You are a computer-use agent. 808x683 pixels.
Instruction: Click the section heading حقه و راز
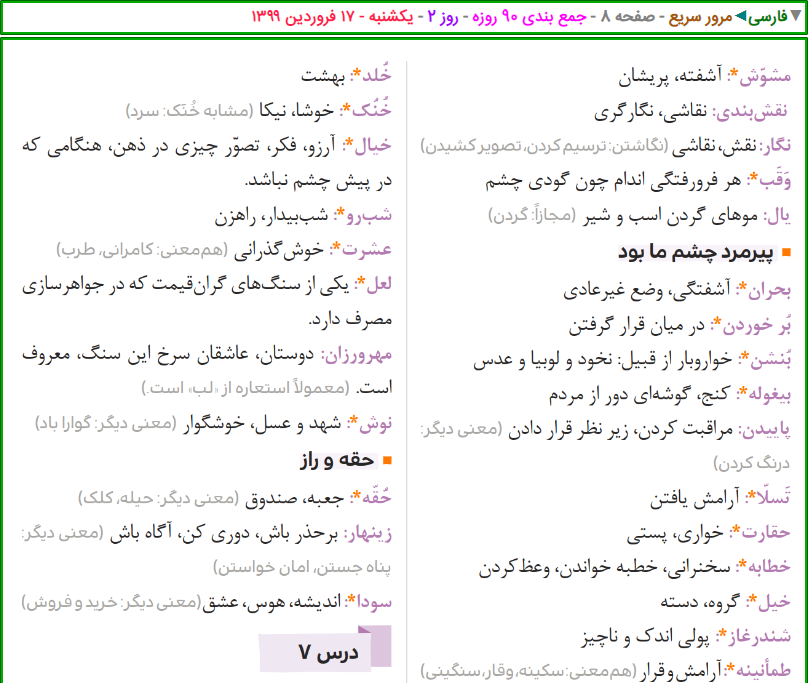tap(339, 460)
